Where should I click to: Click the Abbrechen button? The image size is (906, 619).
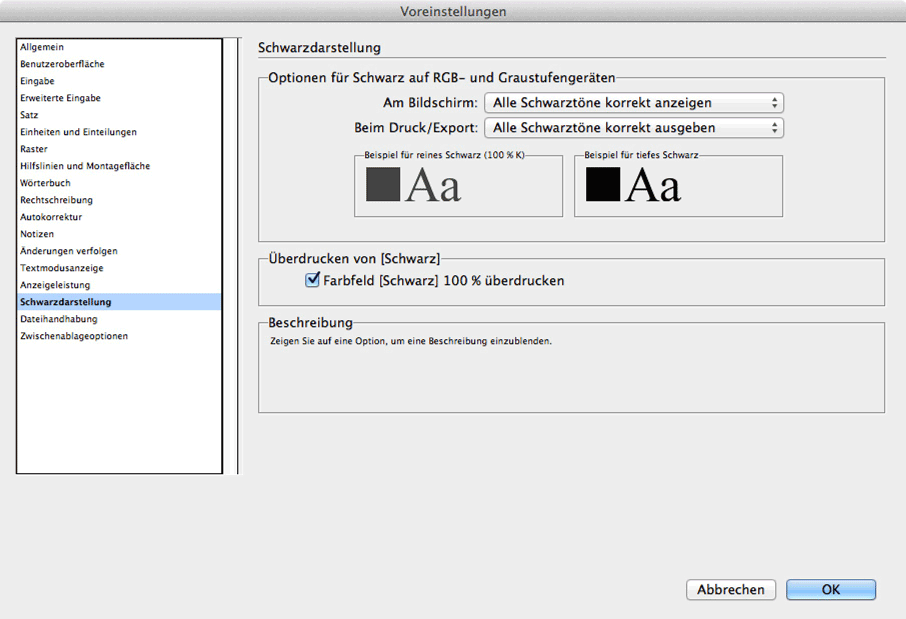click(731, 590)
